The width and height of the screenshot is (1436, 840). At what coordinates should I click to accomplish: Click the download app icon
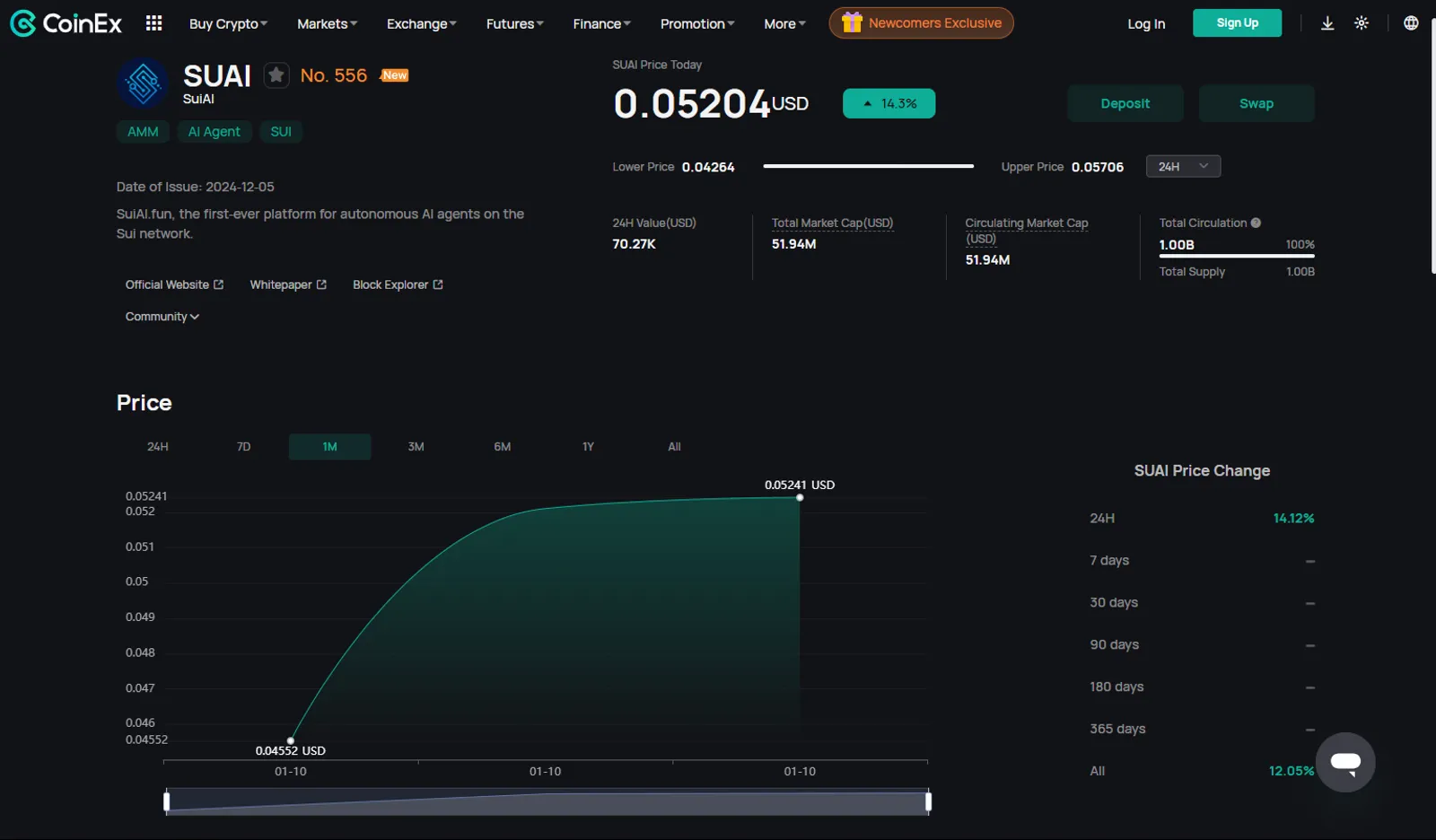click(x=1327, y=23)
